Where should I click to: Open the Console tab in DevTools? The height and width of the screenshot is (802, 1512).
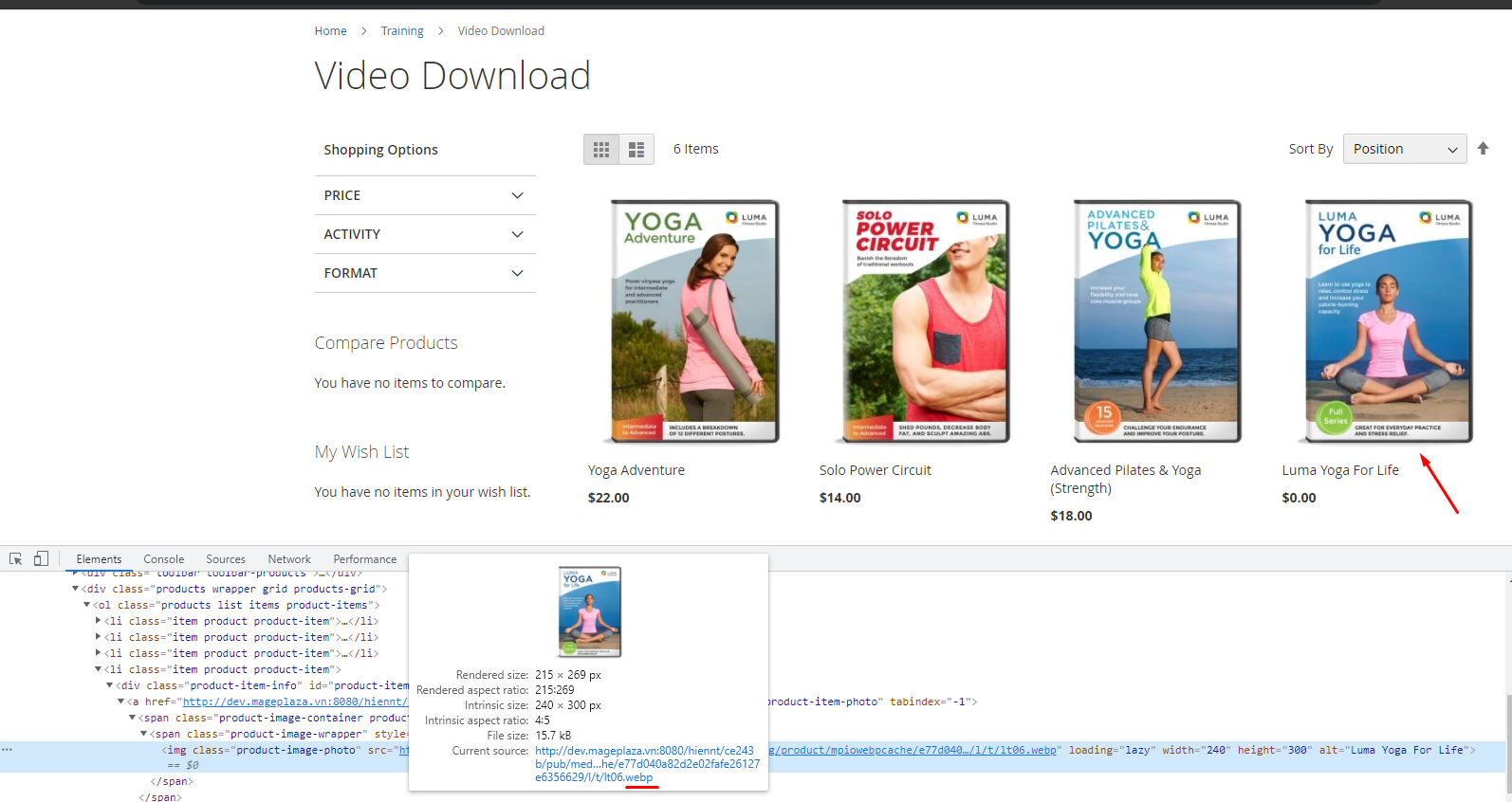tap(163, 559)
